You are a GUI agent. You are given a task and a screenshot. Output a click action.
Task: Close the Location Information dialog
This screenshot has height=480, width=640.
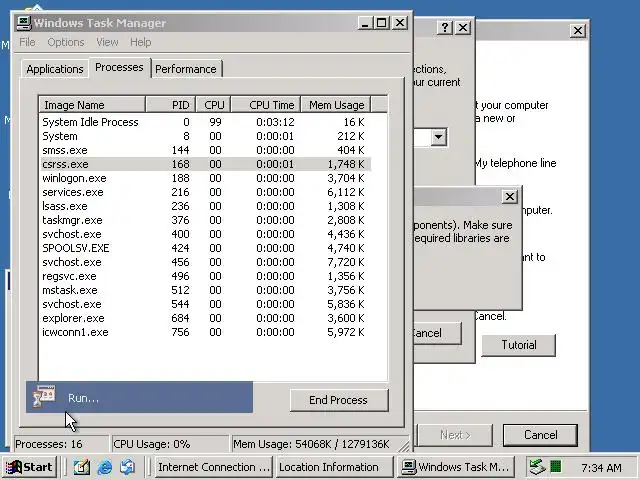463,28
